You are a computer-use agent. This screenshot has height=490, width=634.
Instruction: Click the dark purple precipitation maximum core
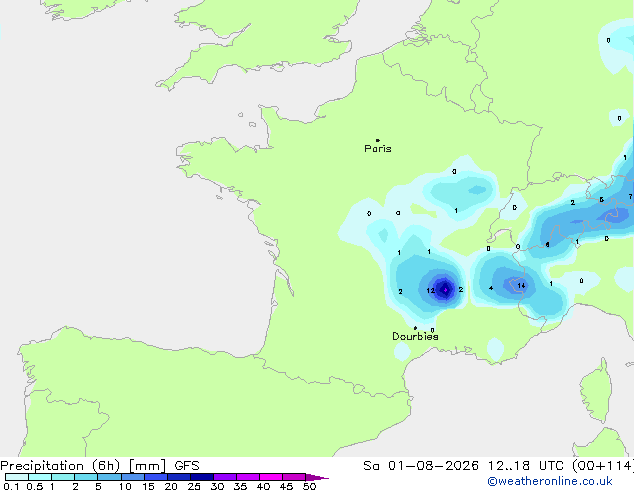pyautogui.click(x=445, y=289)
